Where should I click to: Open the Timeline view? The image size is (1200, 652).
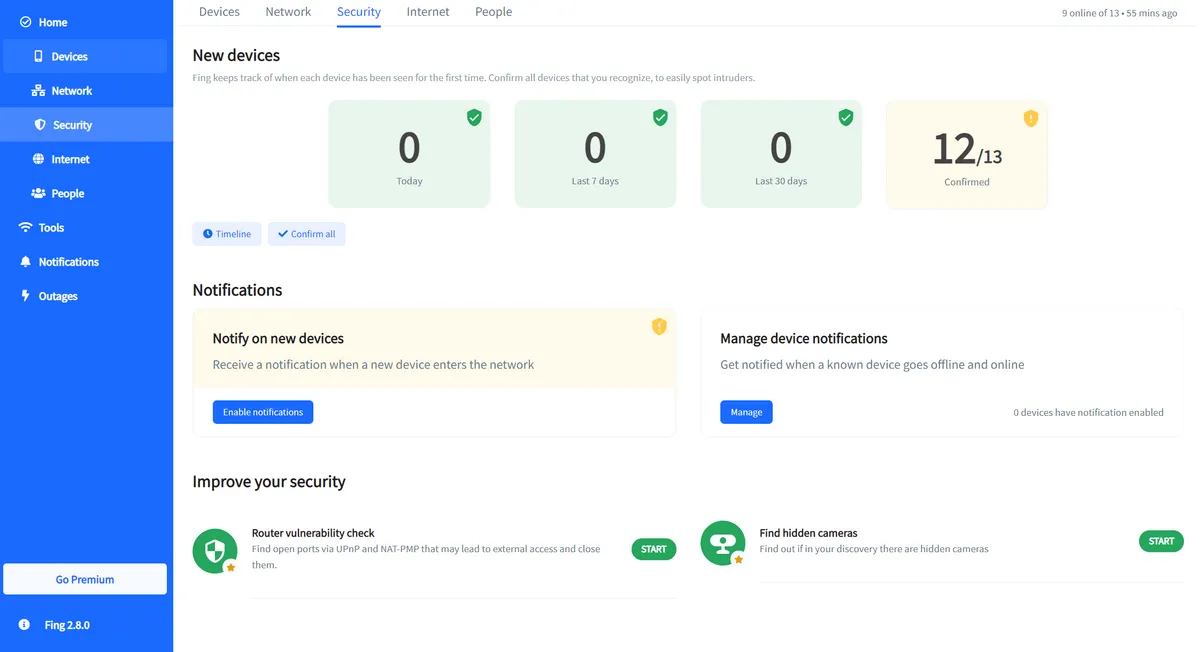pos(227,234)
